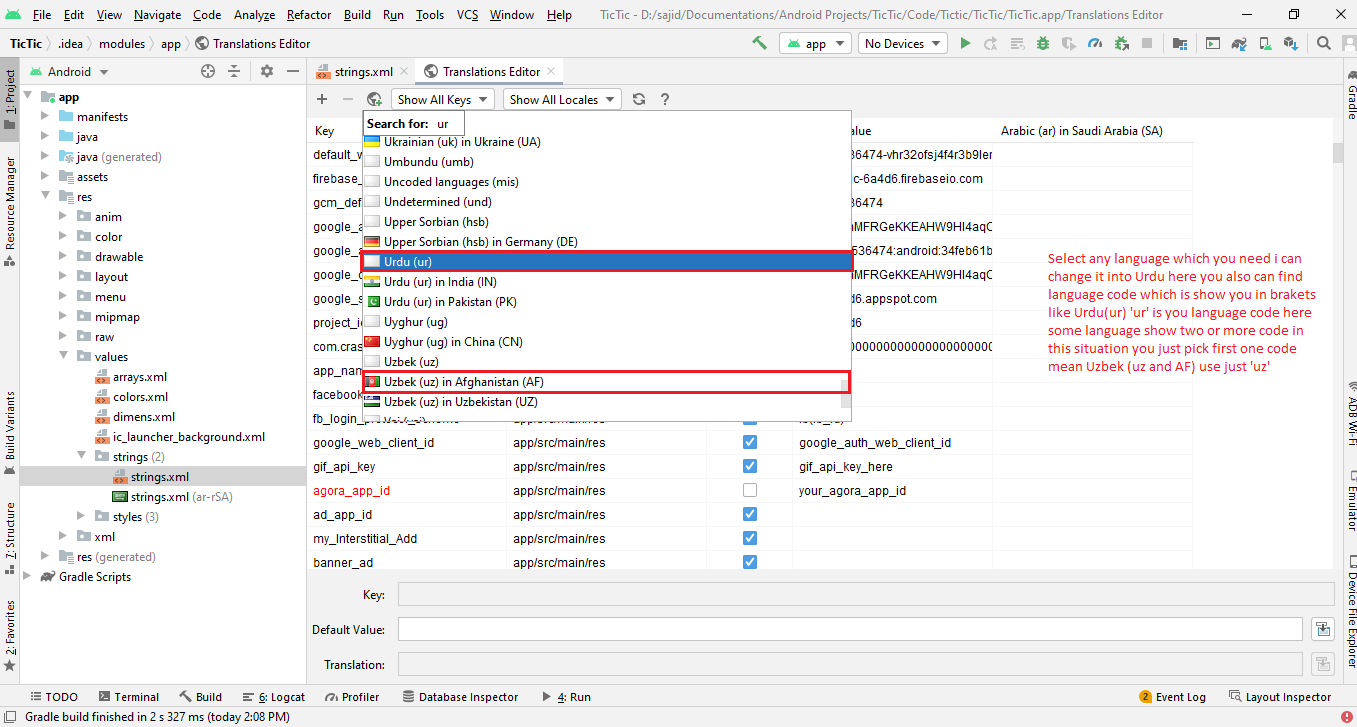The width and height of the screenshot is (1357, 727).
Task: Click the Search Everywhere magnifier icon
Action: [1323, 43]
